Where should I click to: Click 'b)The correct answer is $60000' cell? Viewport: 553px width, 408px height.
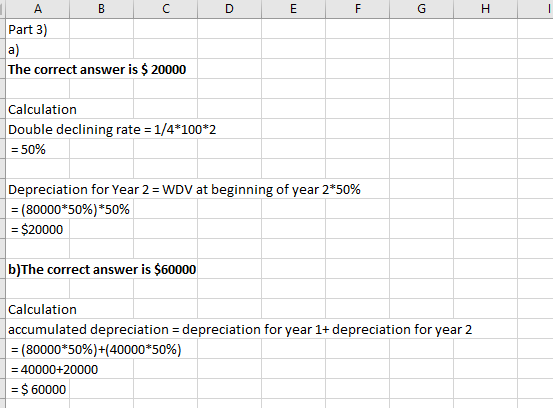[x=102, y=269]
